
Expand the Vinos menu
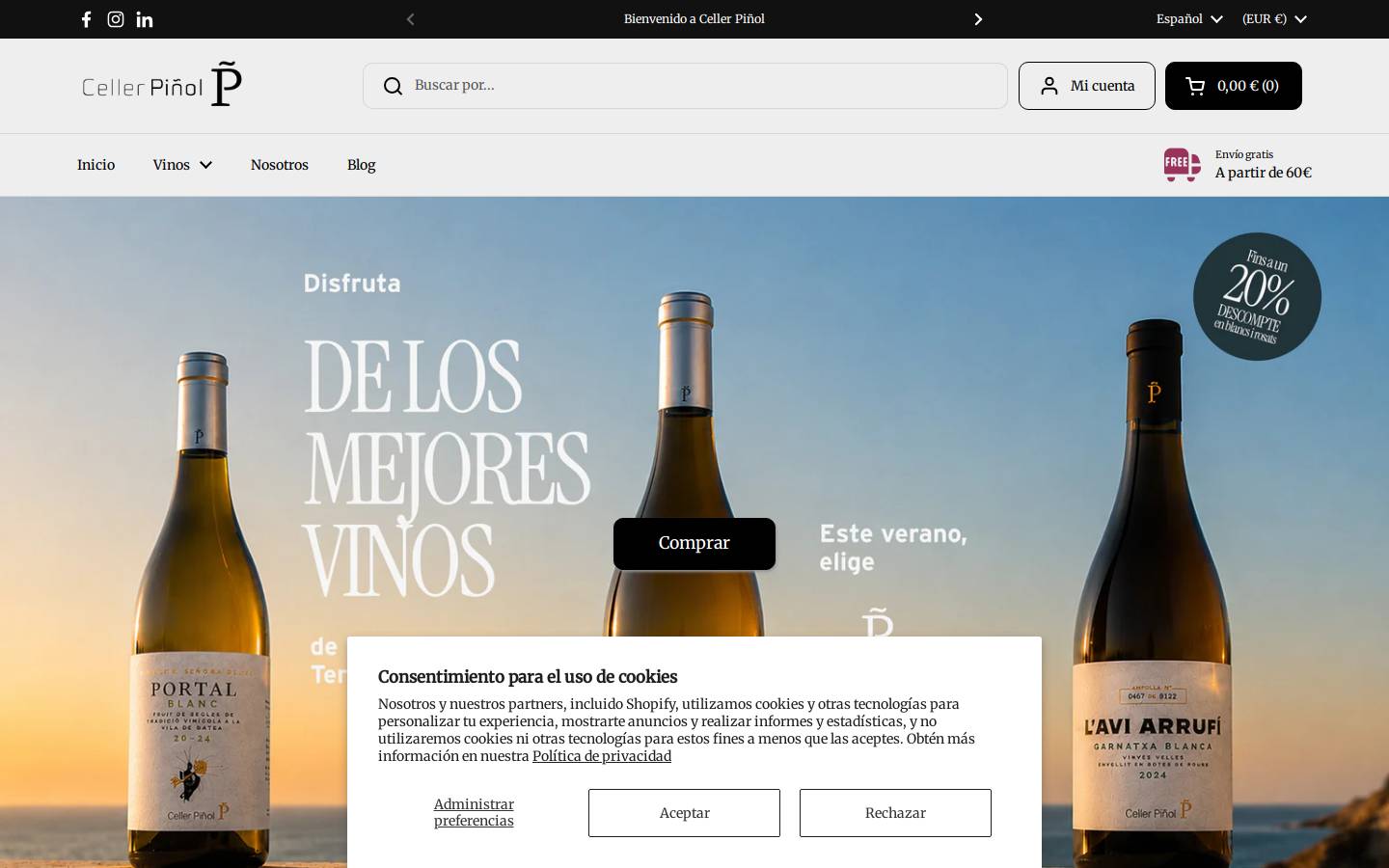click(x=182, y=165)
